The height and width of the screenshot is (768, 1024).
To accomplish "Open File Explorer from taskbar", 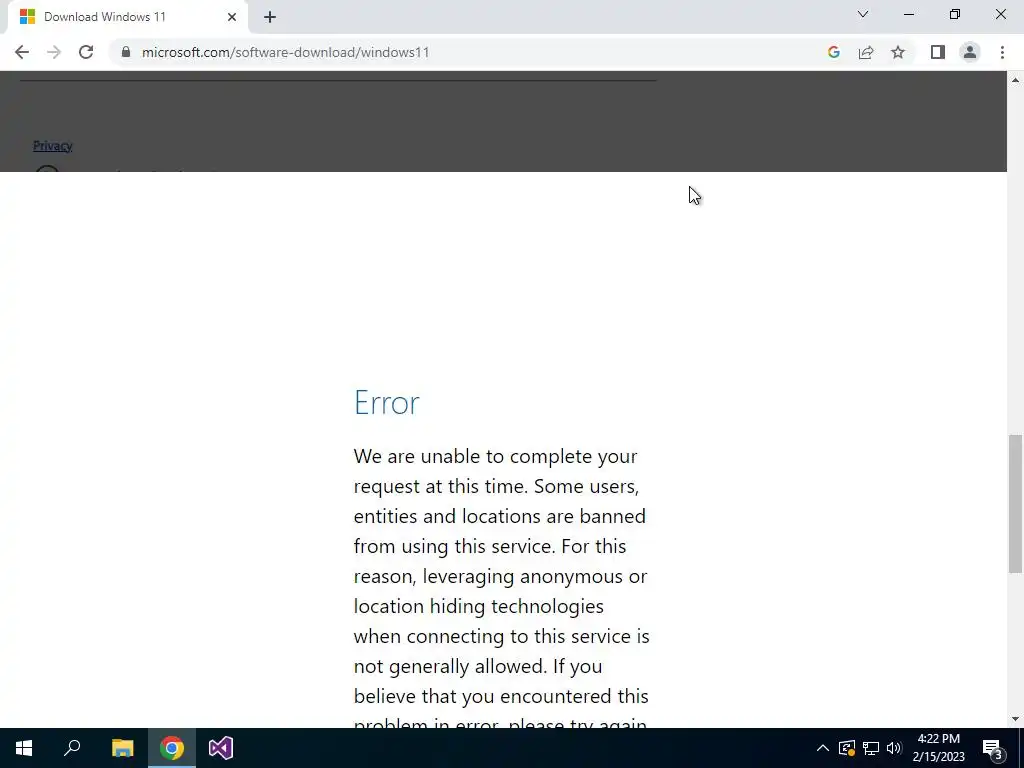I will tap(122, 748).
